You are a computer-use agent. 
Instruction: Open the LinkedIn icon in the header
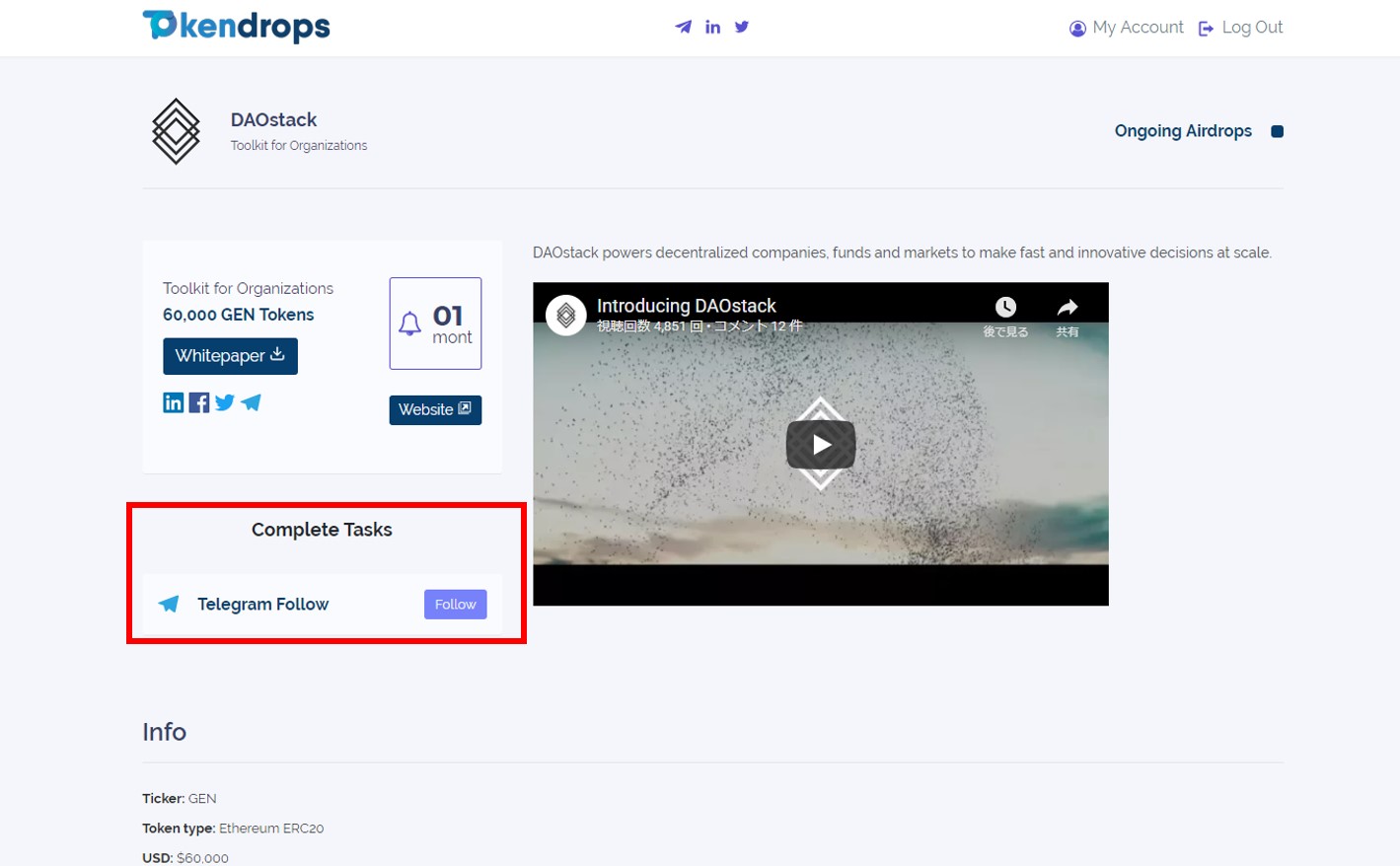click(712, 27)
